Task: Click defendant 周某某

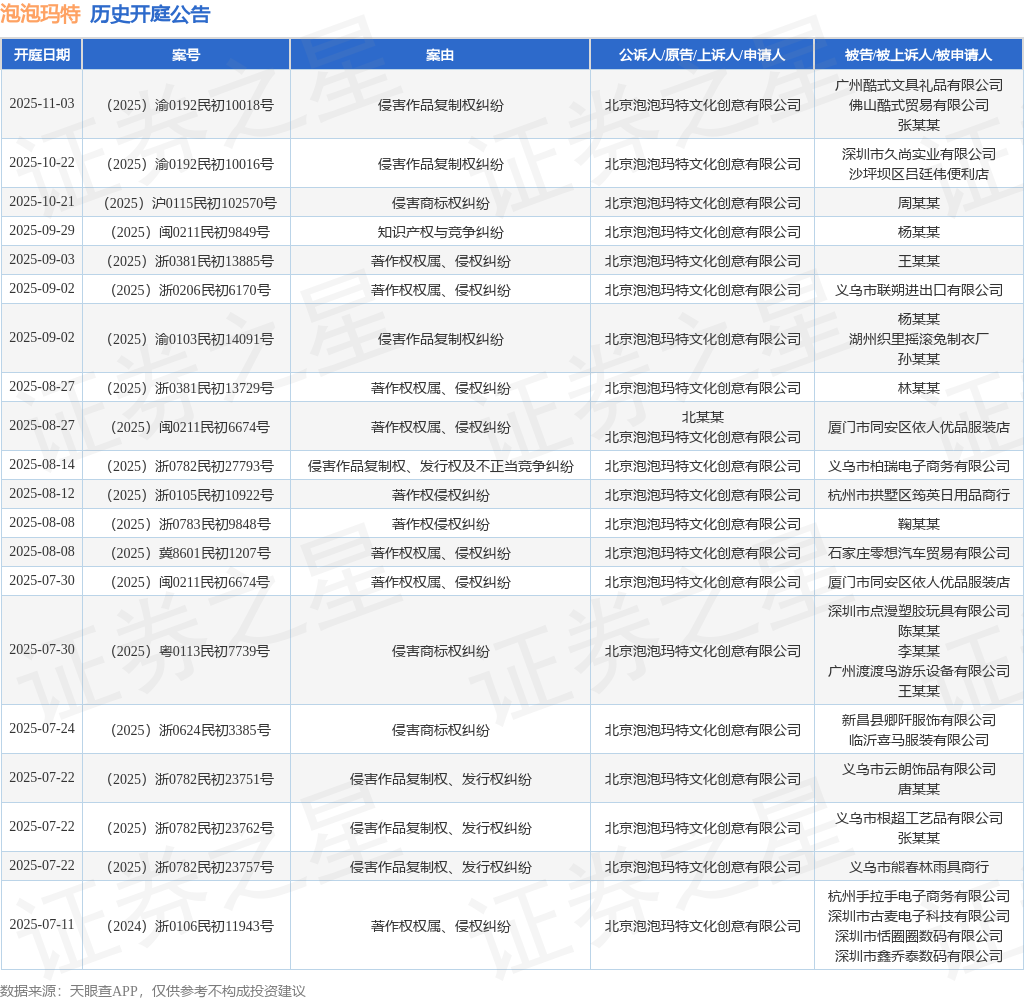Action: pyautogui.click(x=918, y=203)
